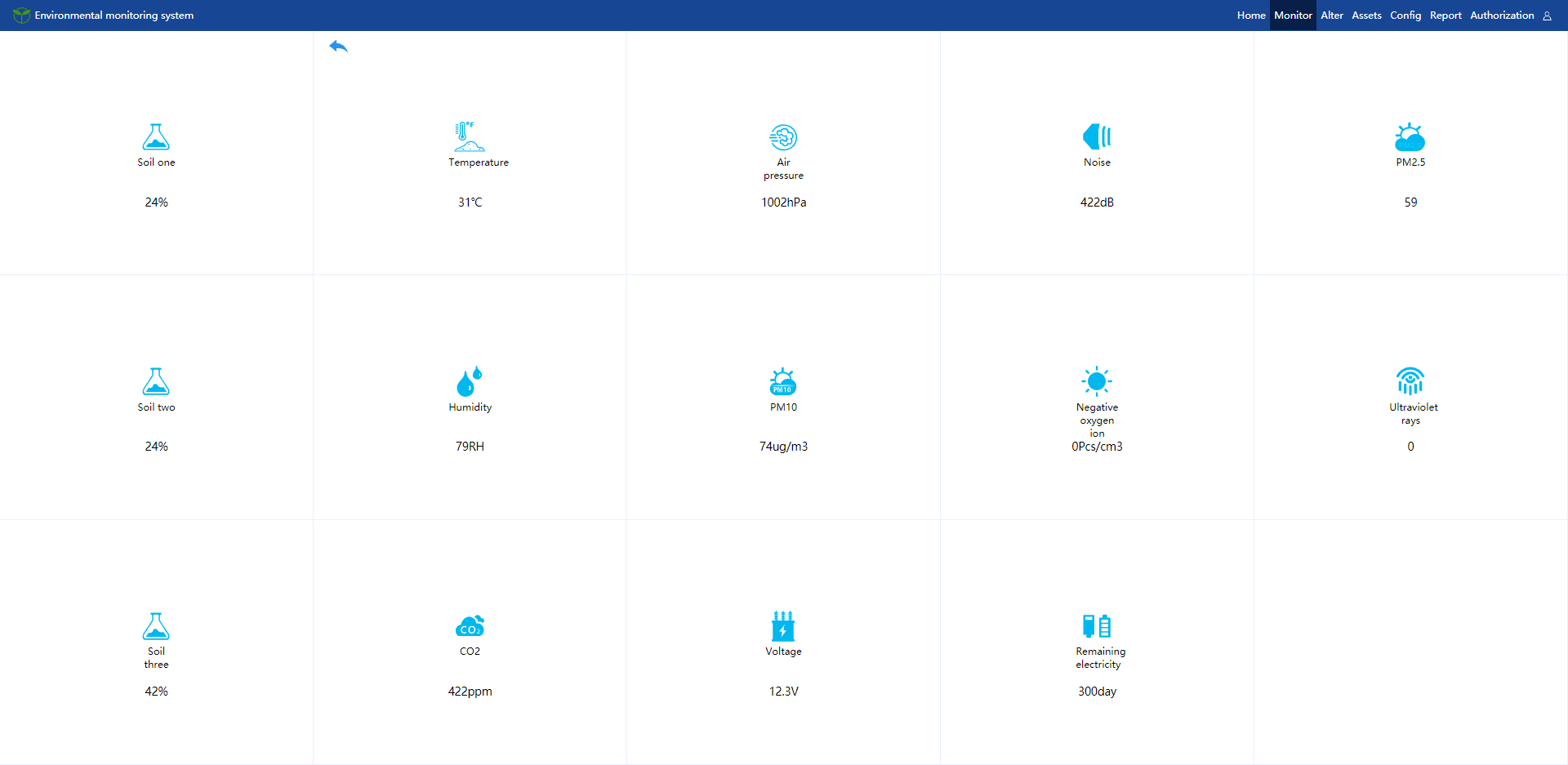Image resolution: width=1568 pixels, height=765 pixels.
Task: Click the 0Pcs/cm3 value
Action: pos(1097,447)
